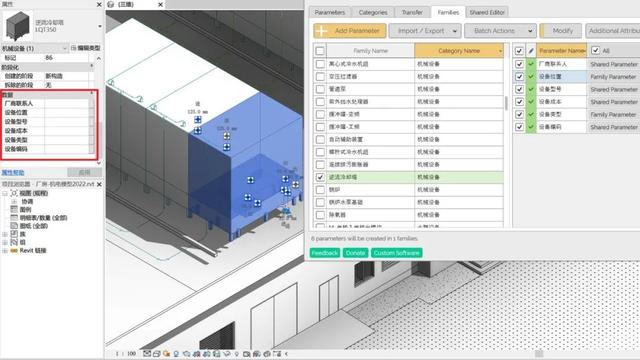This screenshot has height=360, width=640.
Task: Click the pencil edit icon in parameter list header
Action: click(531, 51)
